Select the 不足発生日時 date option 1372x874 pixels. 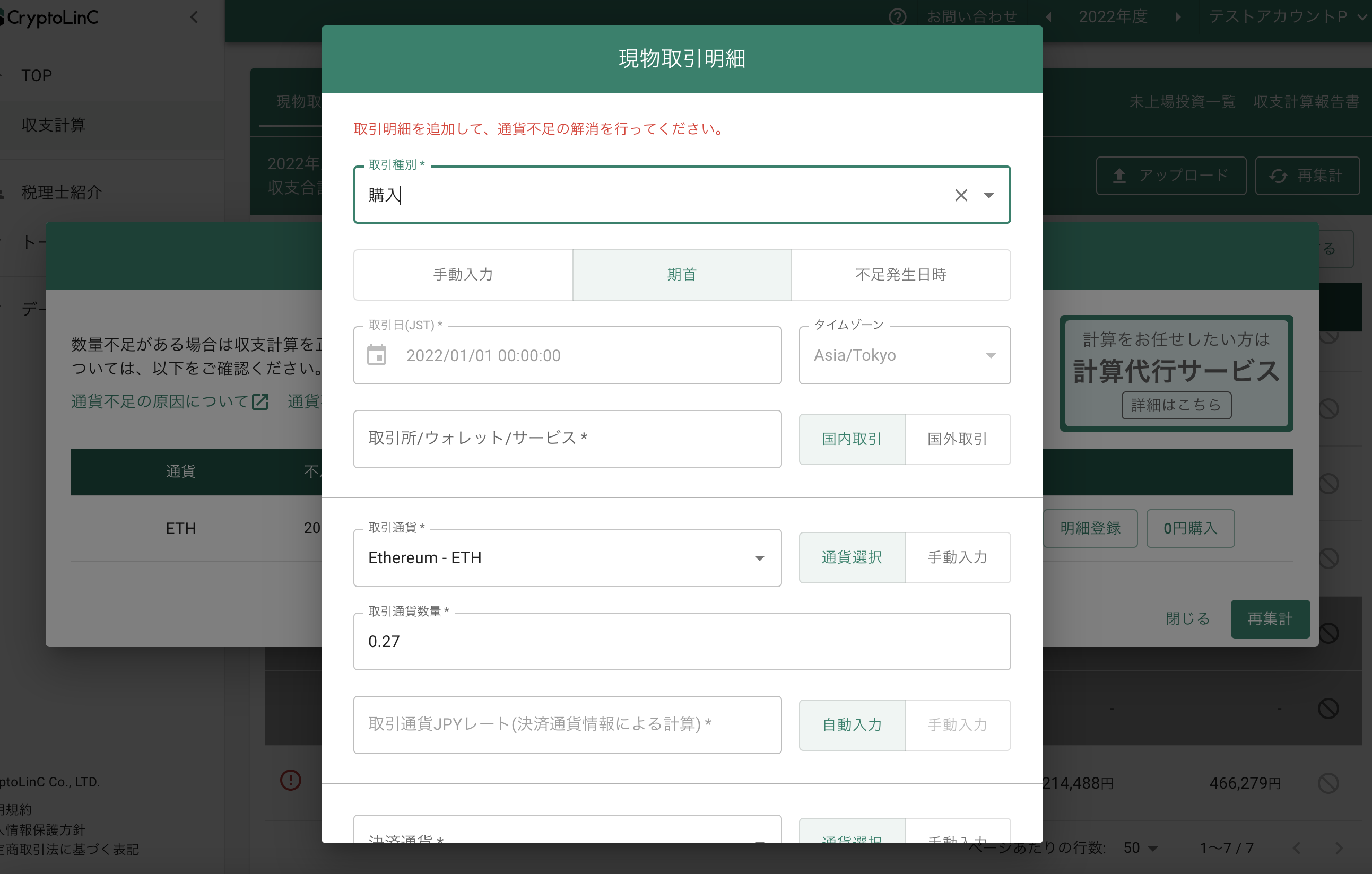901,275
